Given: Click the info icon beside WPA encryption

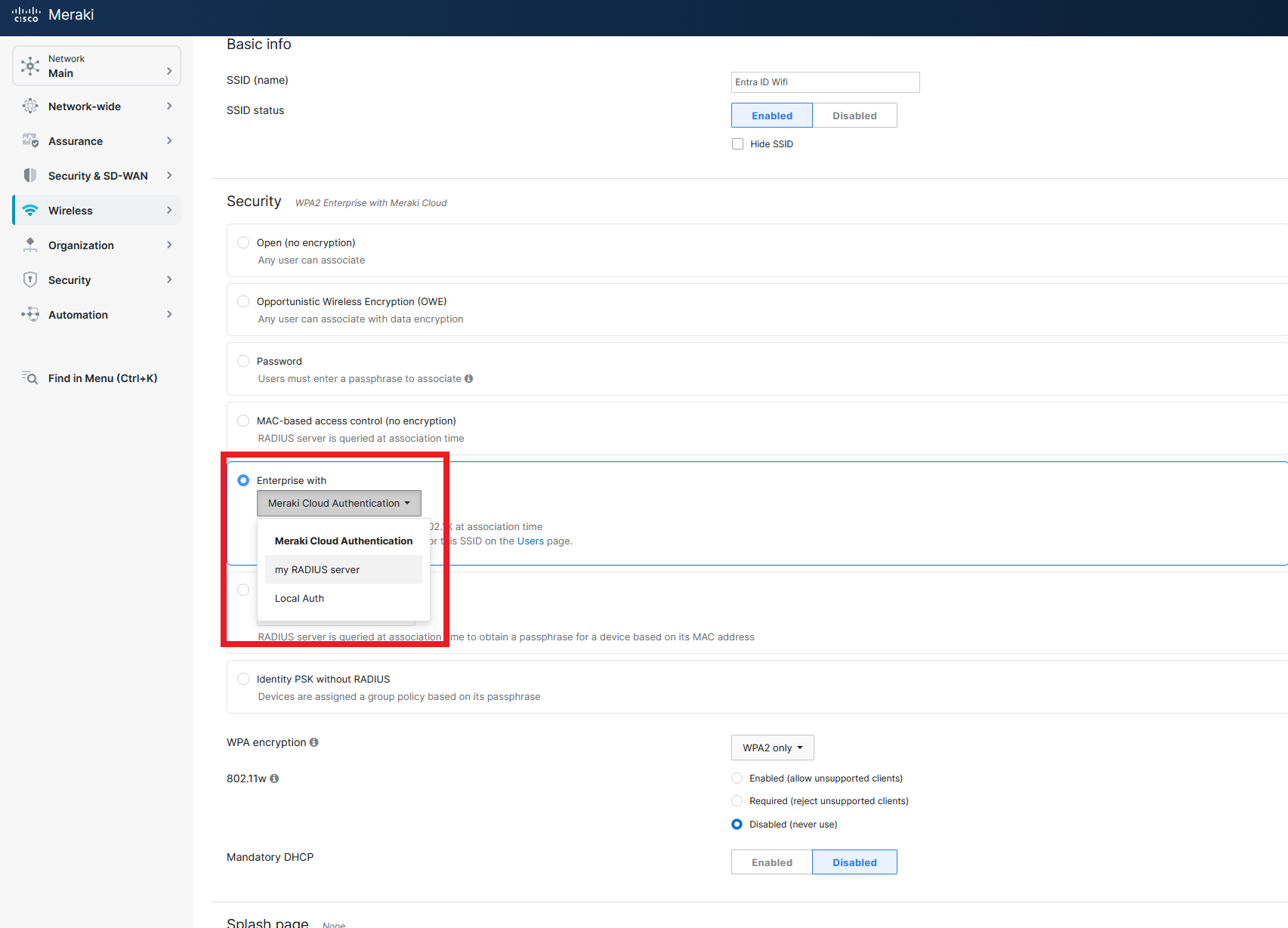Looking at the screenshot, I should tap(314, 742).
